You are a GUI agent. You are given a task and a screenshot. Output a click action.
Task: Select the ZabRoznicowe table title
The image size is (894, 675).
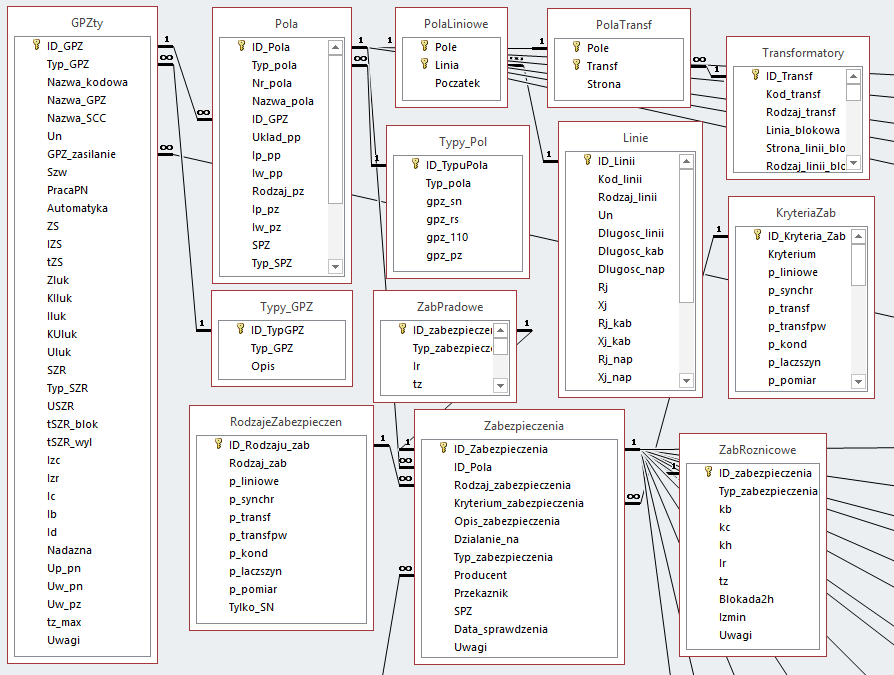757,450
